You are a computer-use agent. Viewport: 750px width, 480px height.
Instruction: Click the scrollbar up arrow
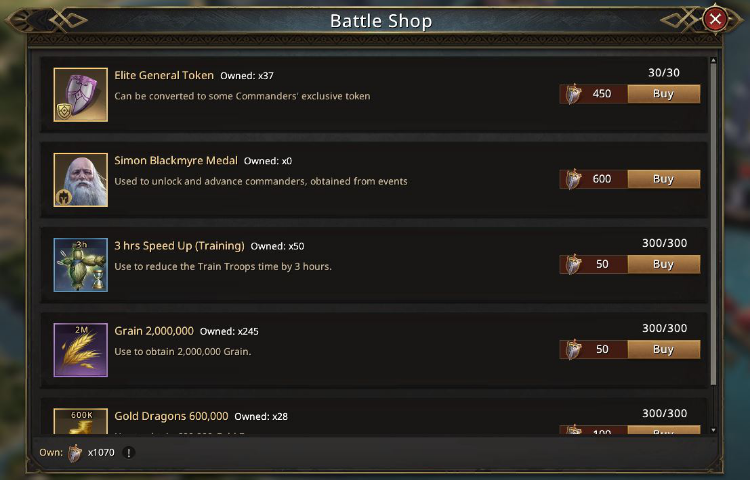point(713,60)
